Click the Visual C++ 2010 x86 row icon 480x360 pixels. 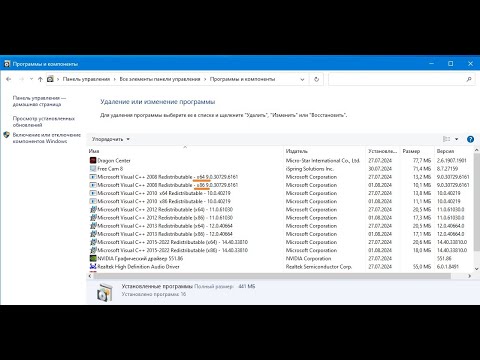pos(93,201)
